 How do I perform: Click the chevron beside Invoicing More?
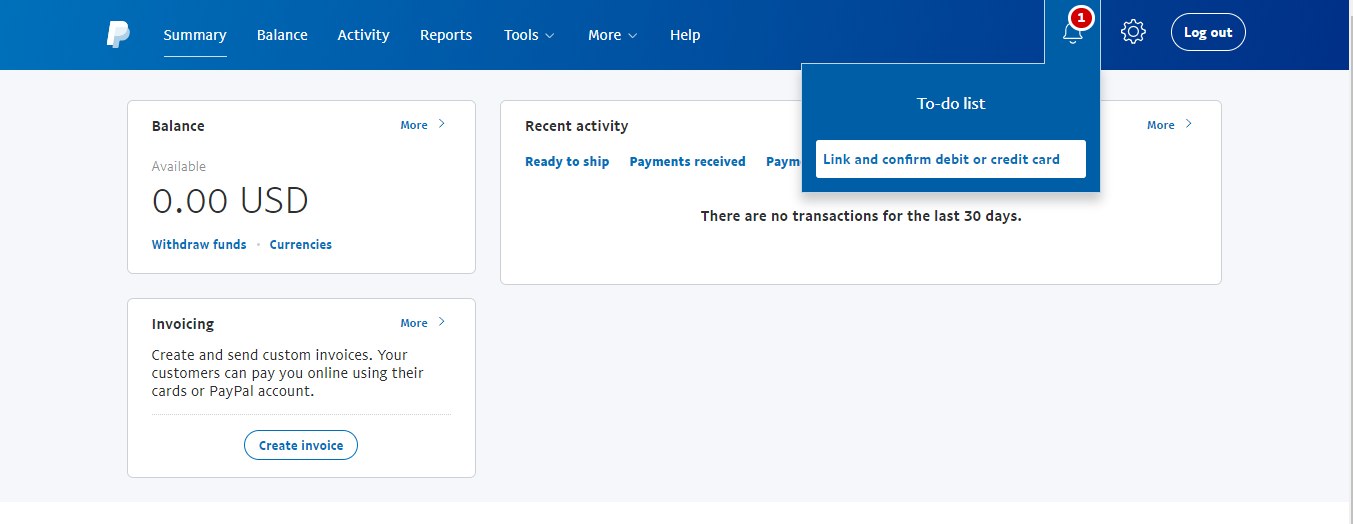click(442, 322)
